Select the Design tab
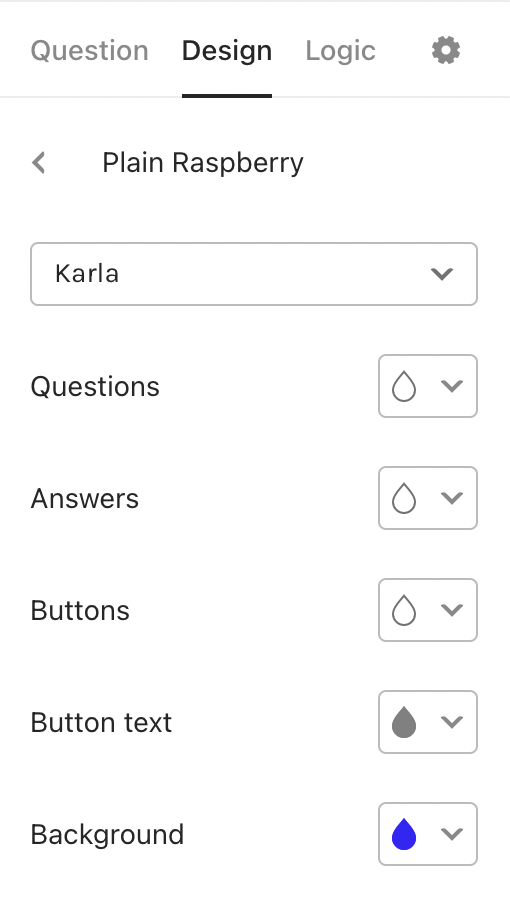Screen dimensions: 510x908 227,51
